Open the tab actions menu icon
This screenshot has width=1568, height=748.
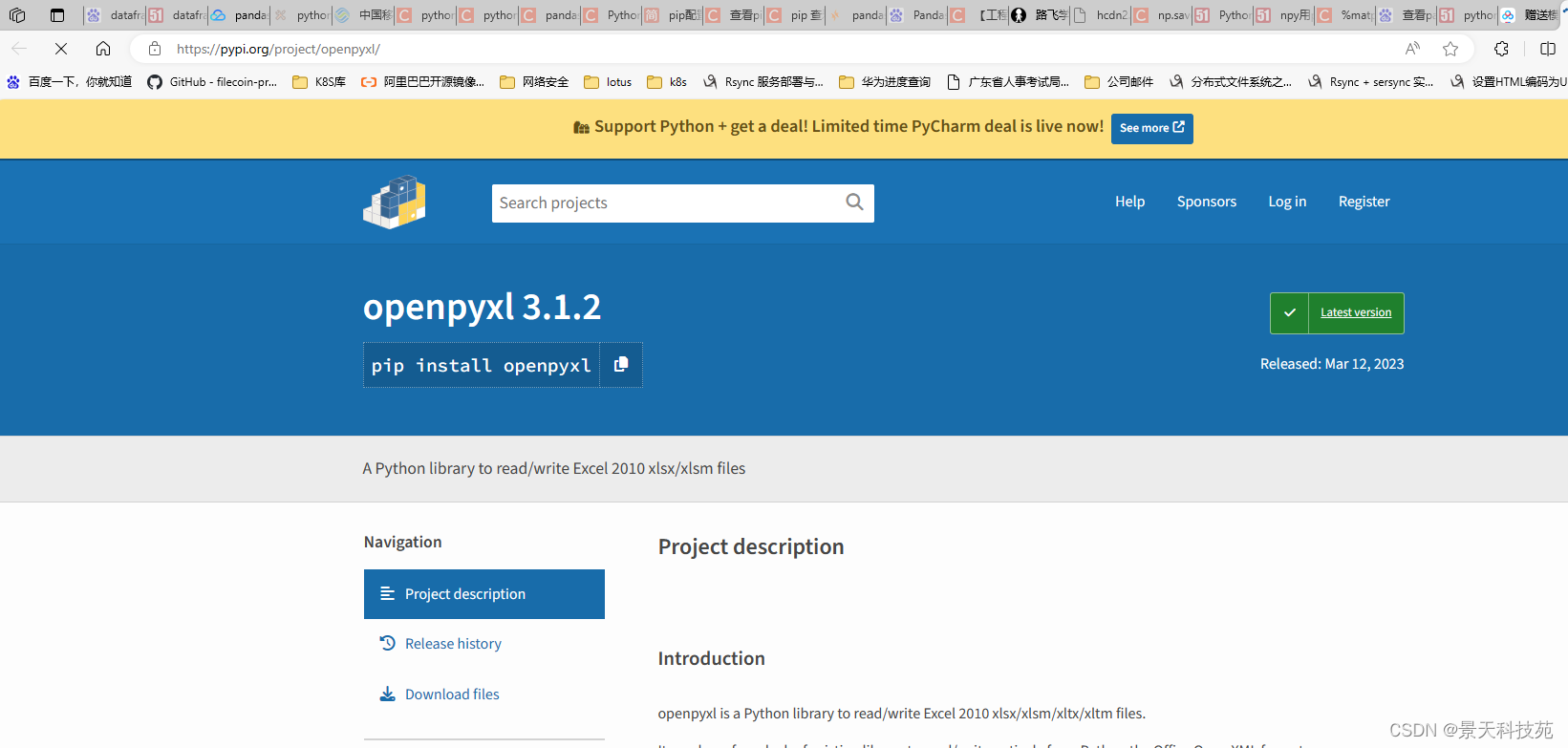coord(57,15)
